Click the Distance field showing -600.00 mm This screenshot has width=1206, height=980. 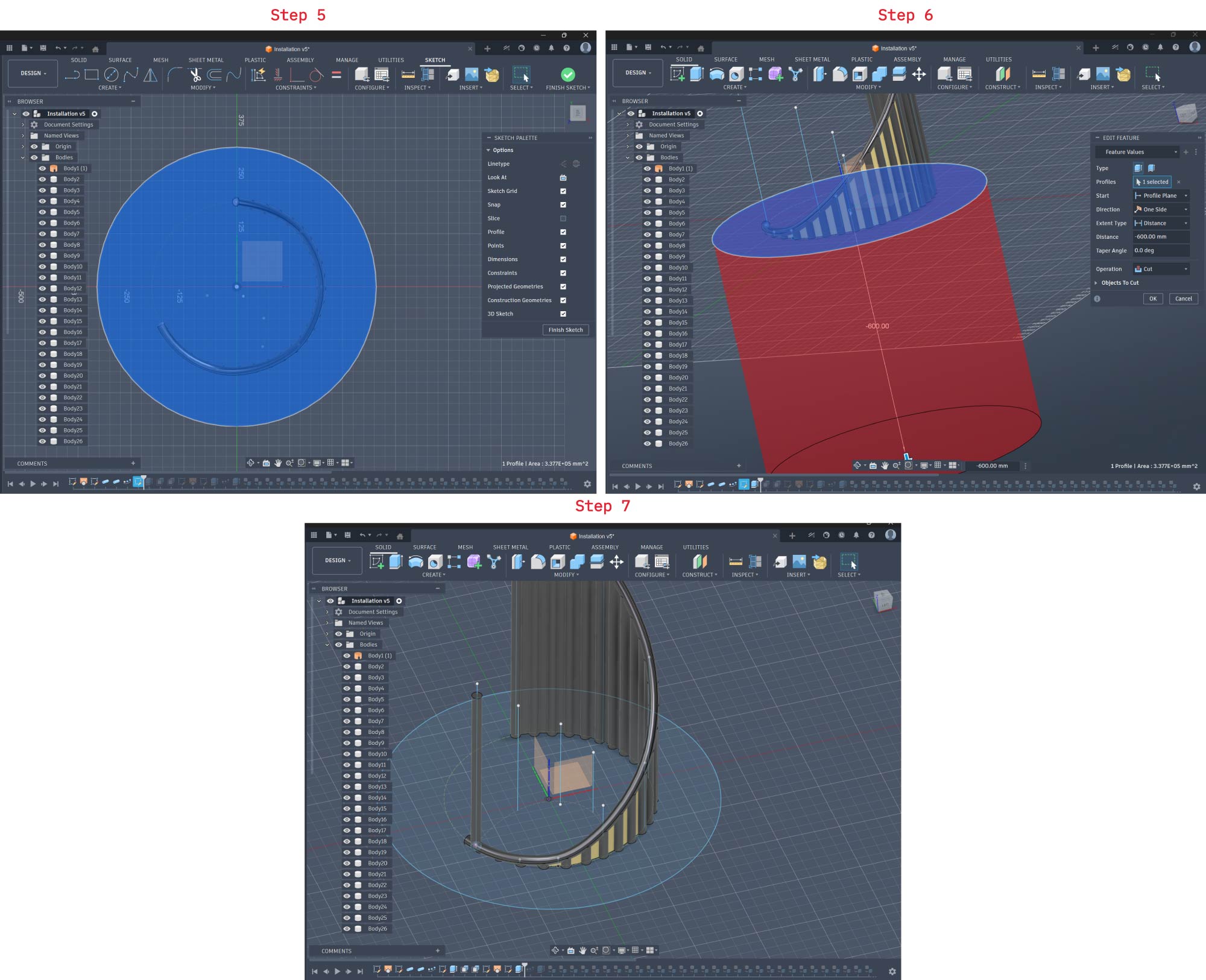click(x=1160, y=237)
